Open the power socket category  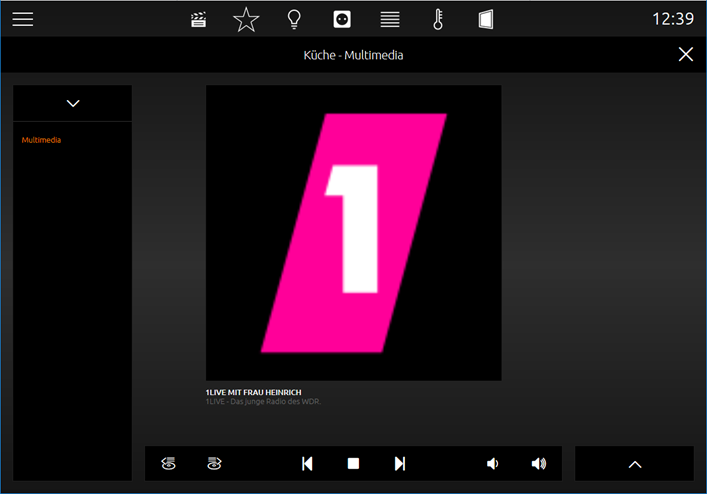[342, 20]
